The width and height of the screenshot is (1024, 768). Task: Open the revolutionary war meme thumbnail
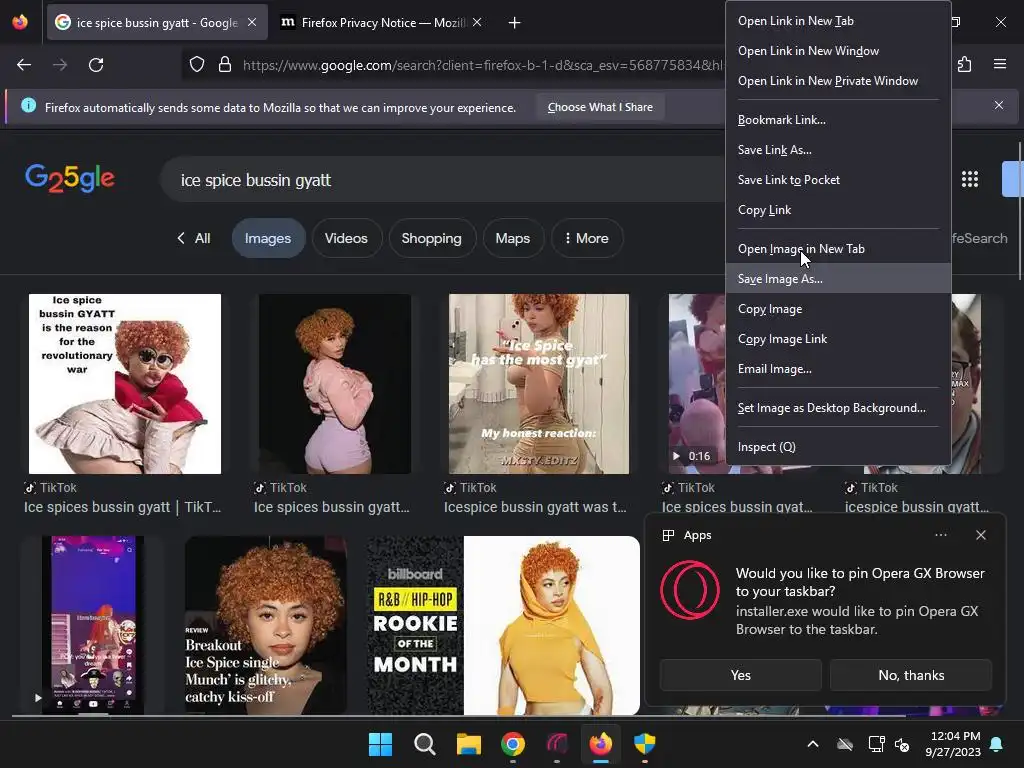pyautogui.click(x=125, y=384)
